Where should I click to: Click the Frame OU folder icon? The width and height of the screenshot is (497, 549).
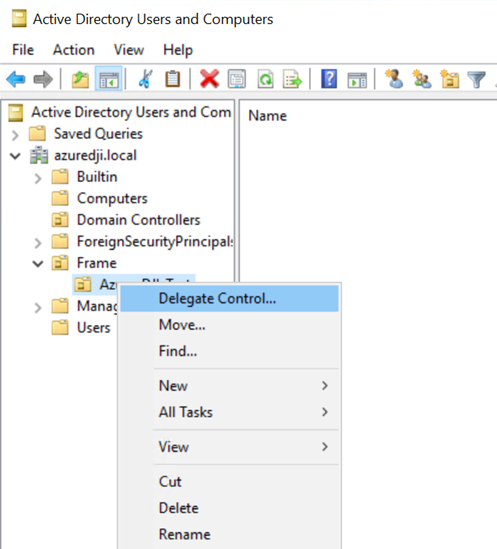[60, 263]
